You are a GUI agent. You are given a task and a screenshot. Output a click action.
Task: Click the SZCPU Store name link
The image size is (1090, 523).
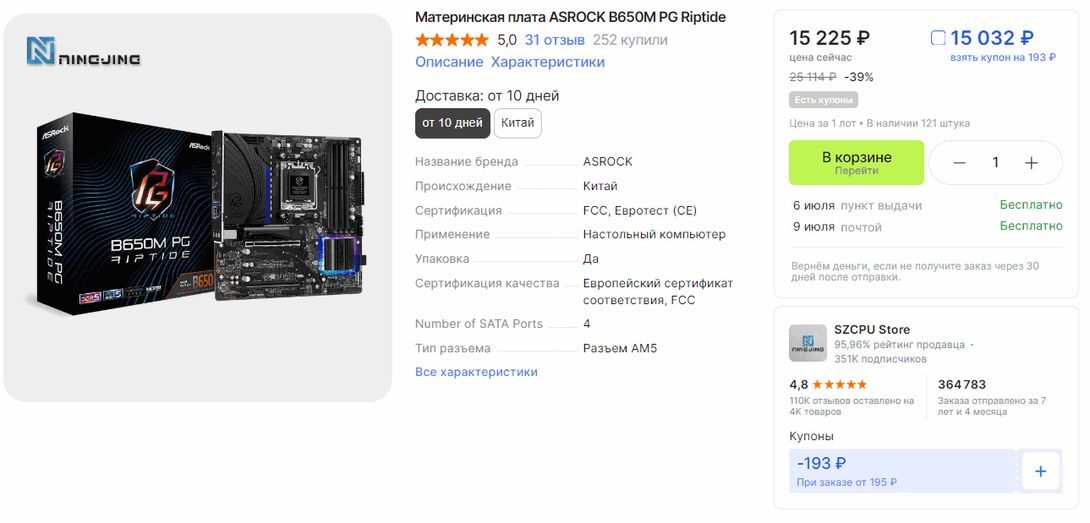872,330
